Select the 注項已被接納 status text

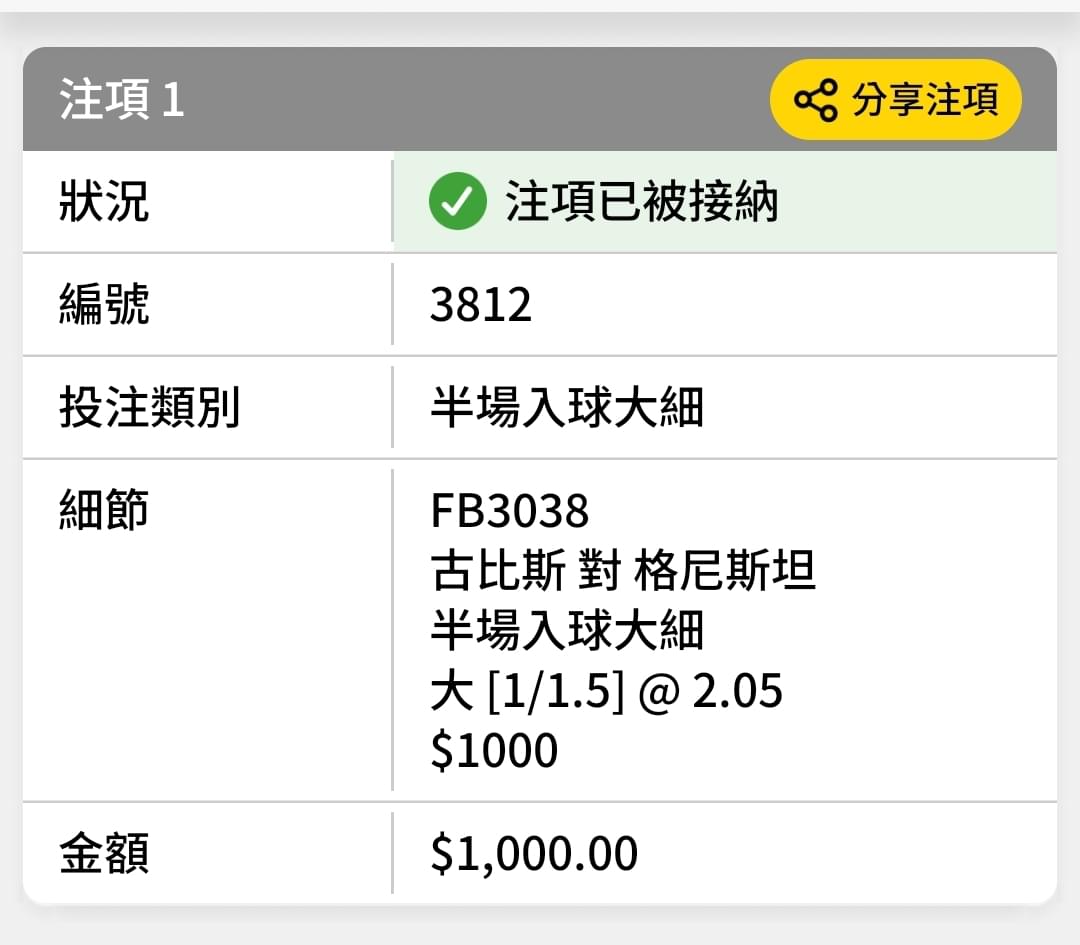(x=641, y=202)
